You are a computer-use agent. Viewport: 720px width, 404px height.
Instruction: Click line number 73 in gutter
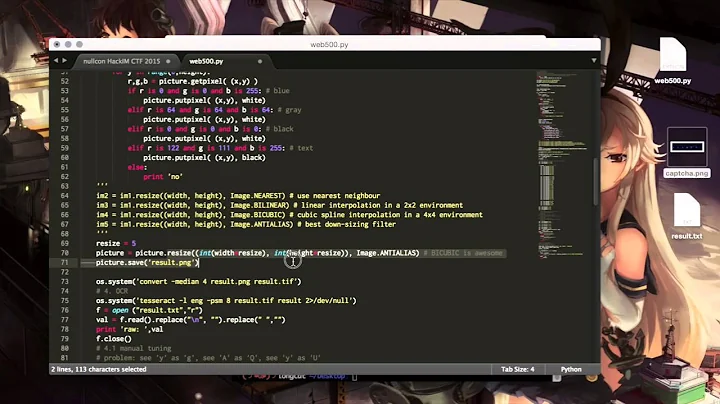(64, 281)
